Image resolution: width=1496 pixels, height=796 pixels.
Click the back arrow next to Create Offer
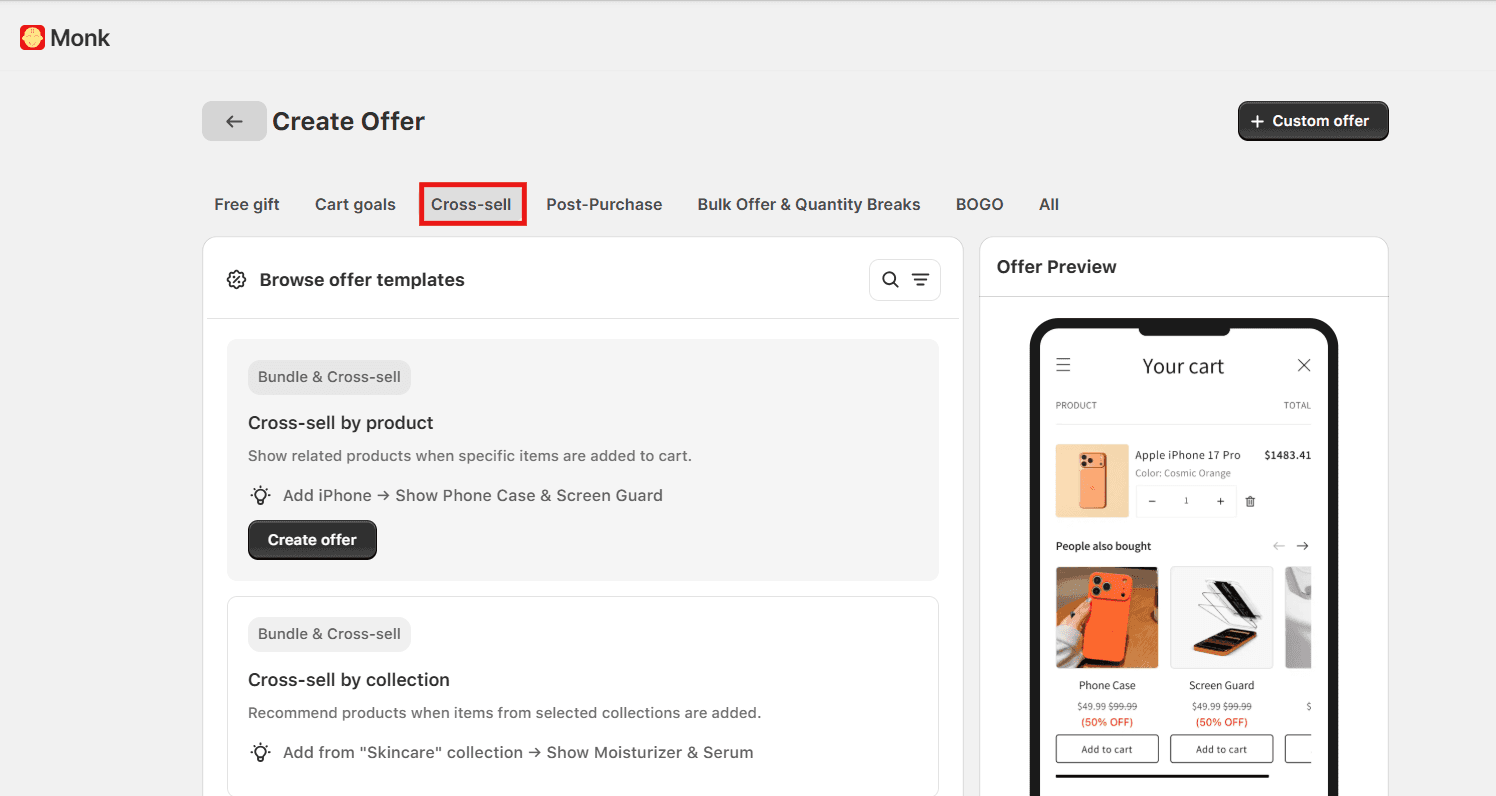(x=233, y=120)
